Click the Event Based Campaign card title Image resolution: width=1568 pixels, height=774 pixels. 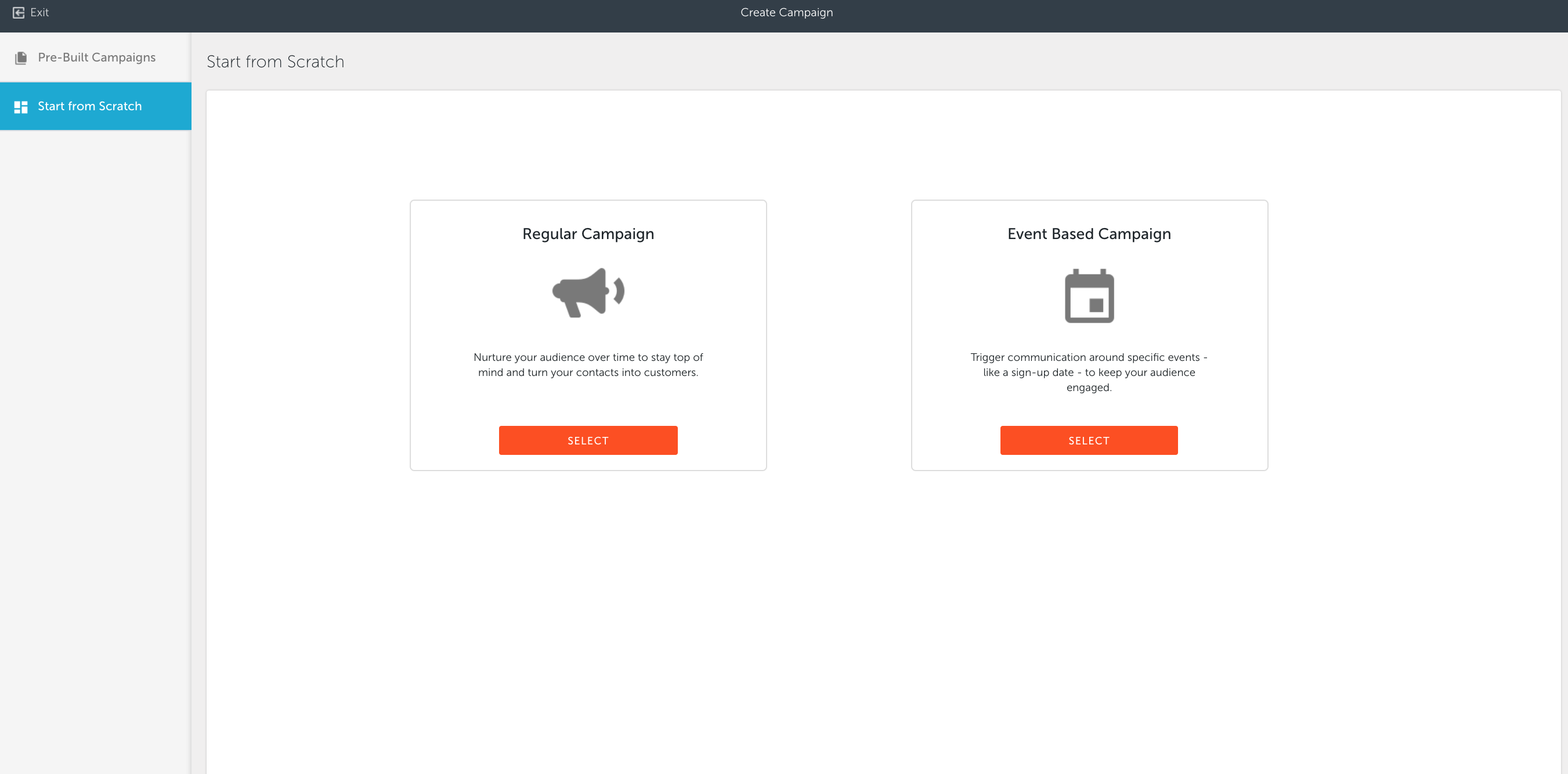click(1089, 234)
